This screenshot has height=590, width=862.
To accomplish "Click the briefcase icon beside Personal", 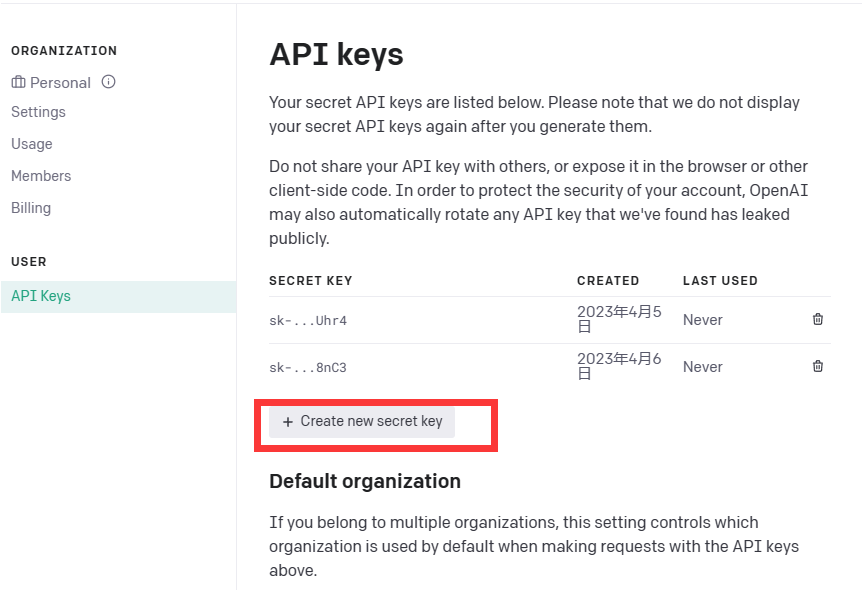I will tap(18, 82).
